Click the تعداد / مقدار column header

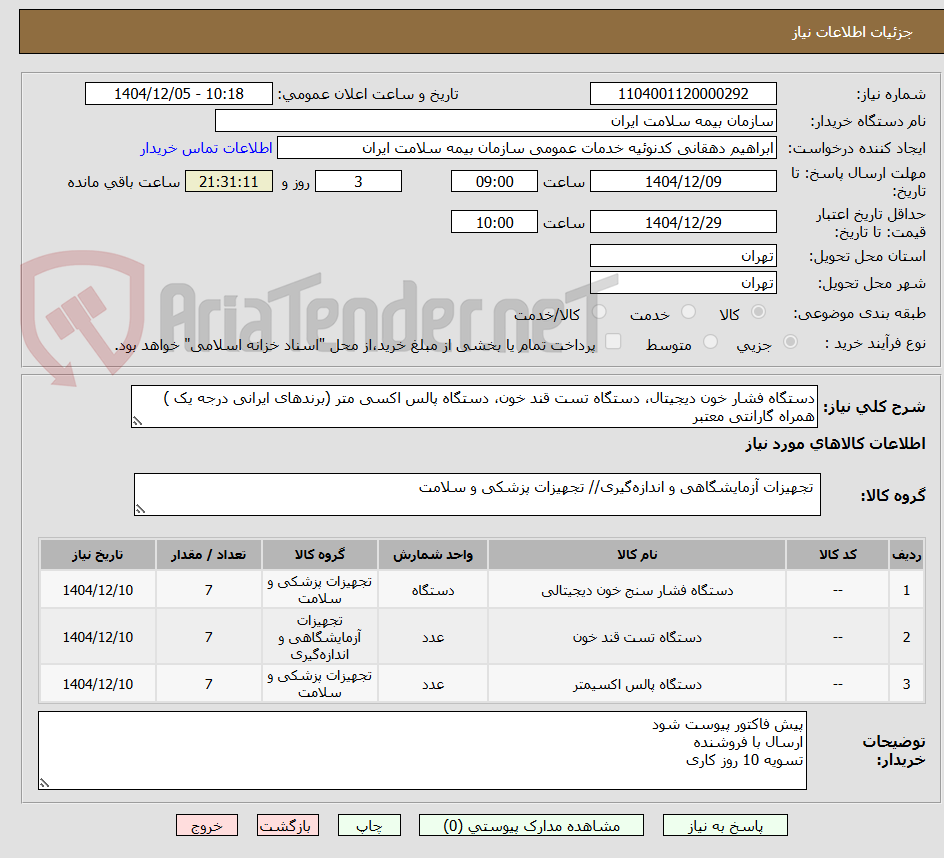tap(208, 555)
